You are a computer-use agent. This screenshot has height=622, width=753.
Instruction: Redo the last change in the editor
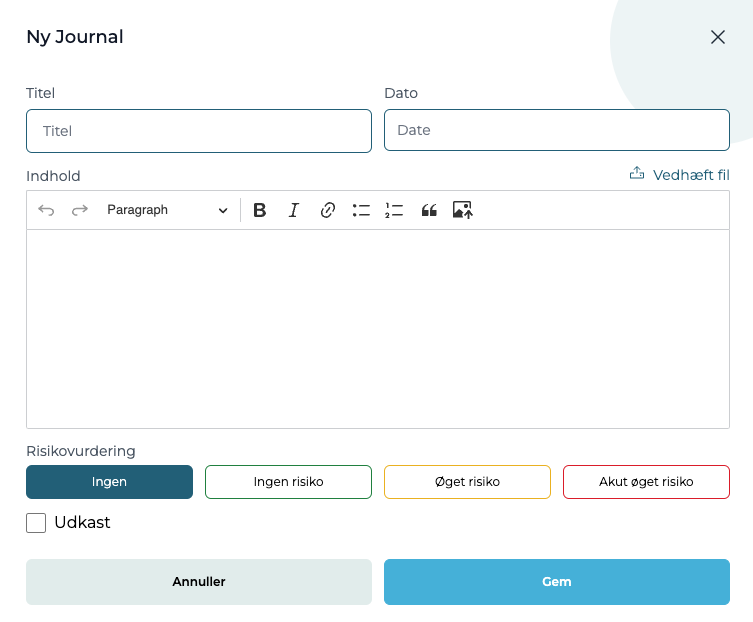(80, 210)
